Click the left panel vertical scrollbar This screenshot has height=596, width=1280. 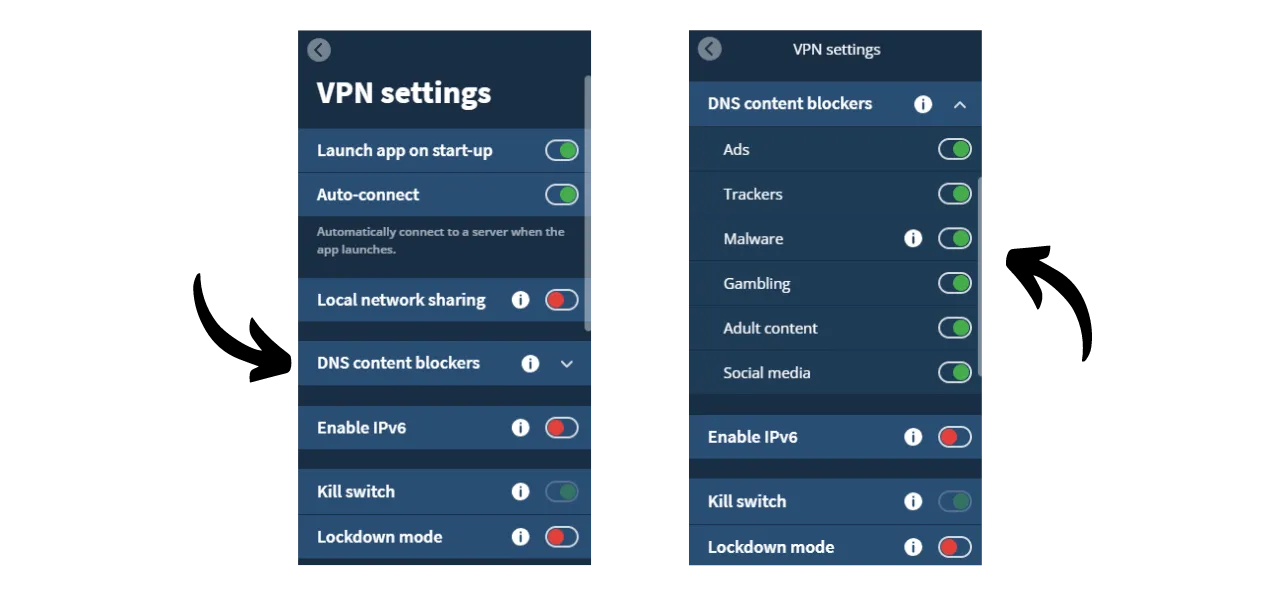click(x=588, y=200)
